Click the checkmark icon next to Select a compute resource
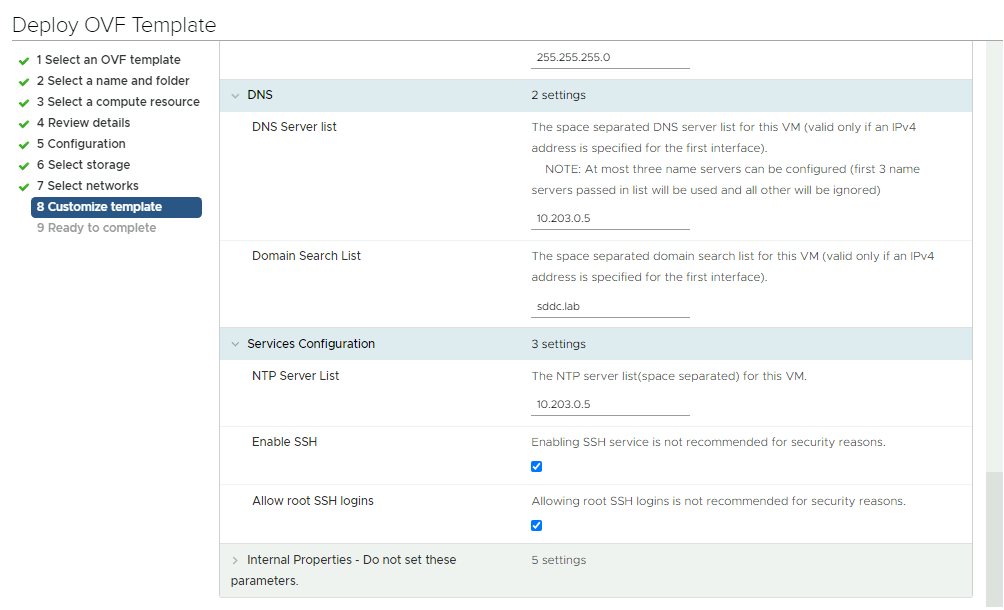Image resolution: width=1004 pixels, height=610 pixels. 24,103
